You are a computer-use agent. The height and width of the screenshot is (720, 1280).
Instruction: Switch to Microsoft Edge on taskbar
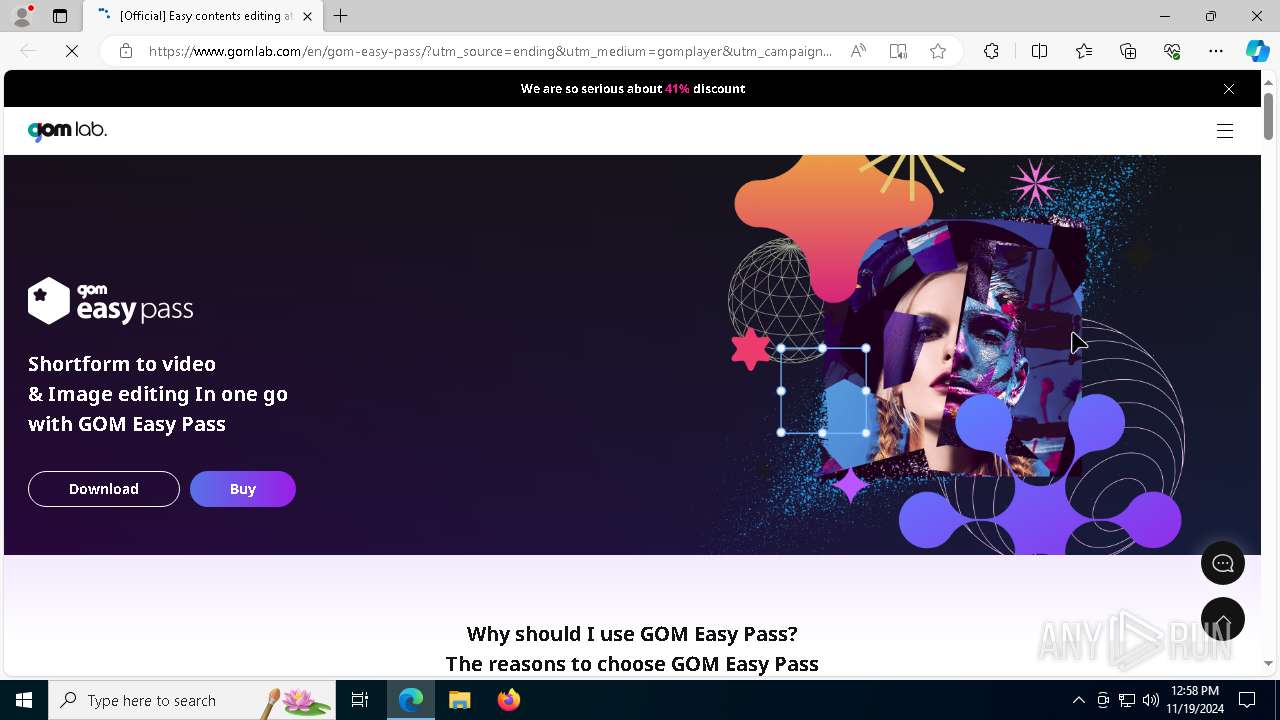pos(411,700)
